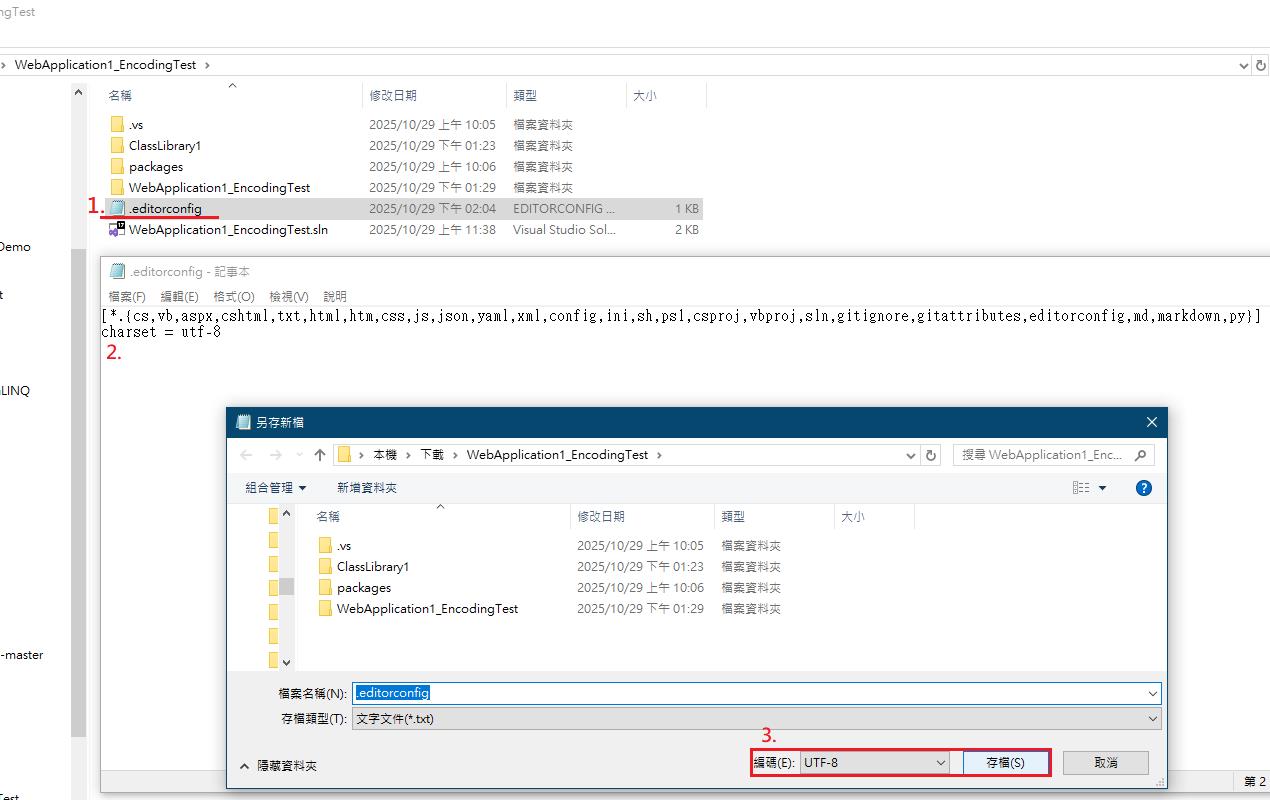Click the packages folder icon in dialog
Image resolution: width=1270 pixels, height=800 pixels.
[x=325, y=588]
